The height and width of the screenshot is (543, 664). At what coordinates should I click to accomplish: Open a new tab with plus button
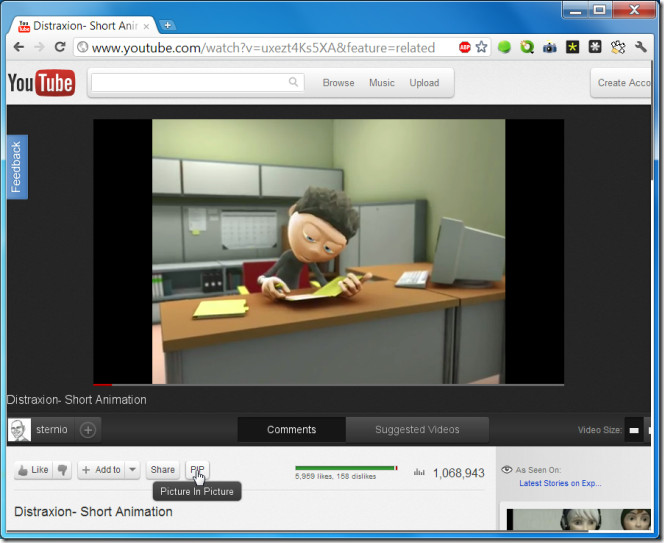pos(167,25)
